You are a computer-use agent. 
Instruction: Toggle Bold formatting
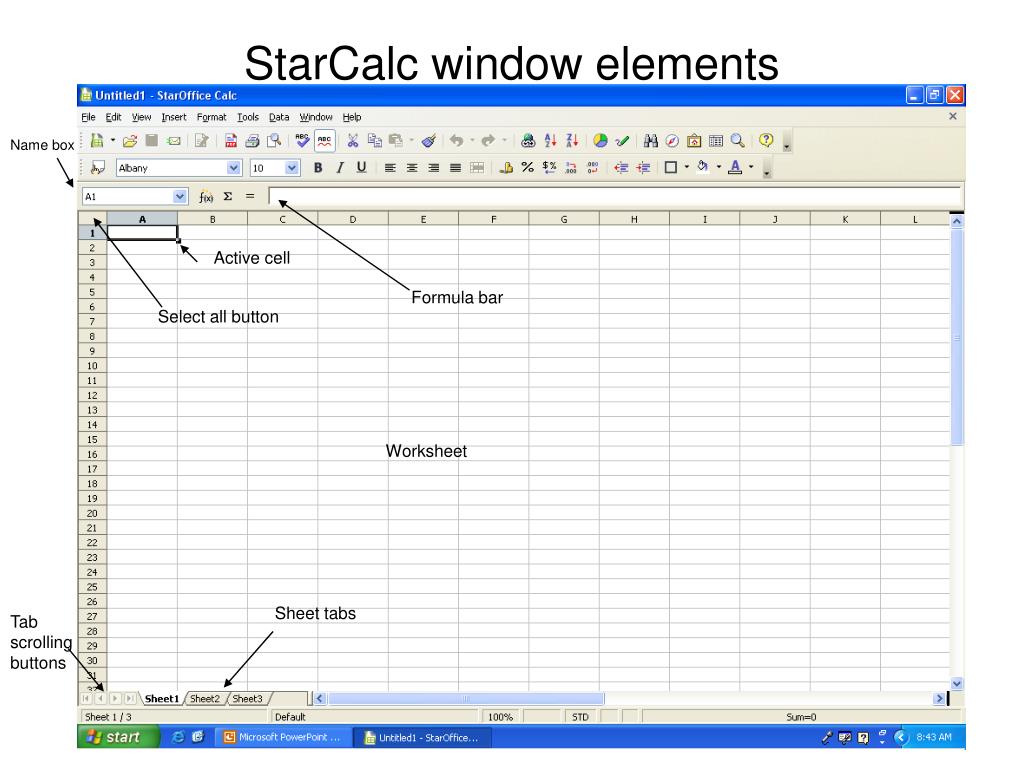click(x=318, y=168)
